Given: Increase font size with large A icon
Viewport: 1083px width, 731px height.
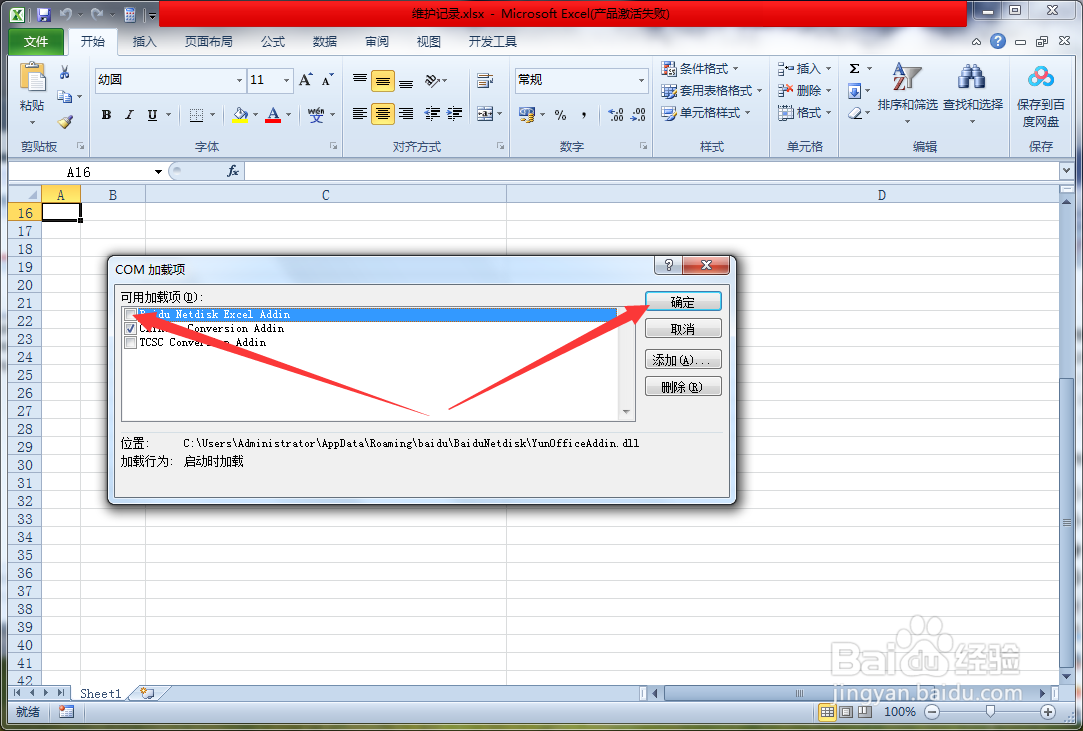Looking at the screenshot, I should (x=305, y=80).
